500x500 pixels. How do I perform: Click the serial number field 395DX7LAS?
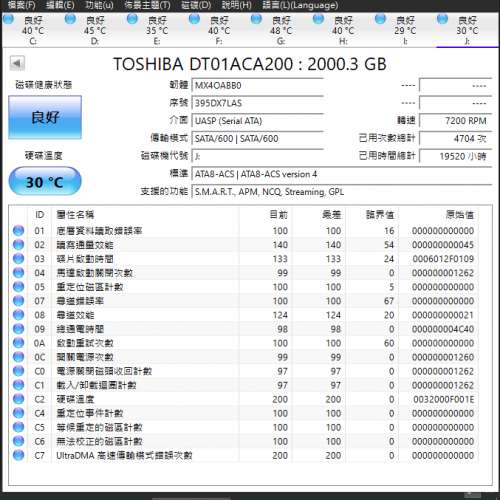click(x=258, y=103)
